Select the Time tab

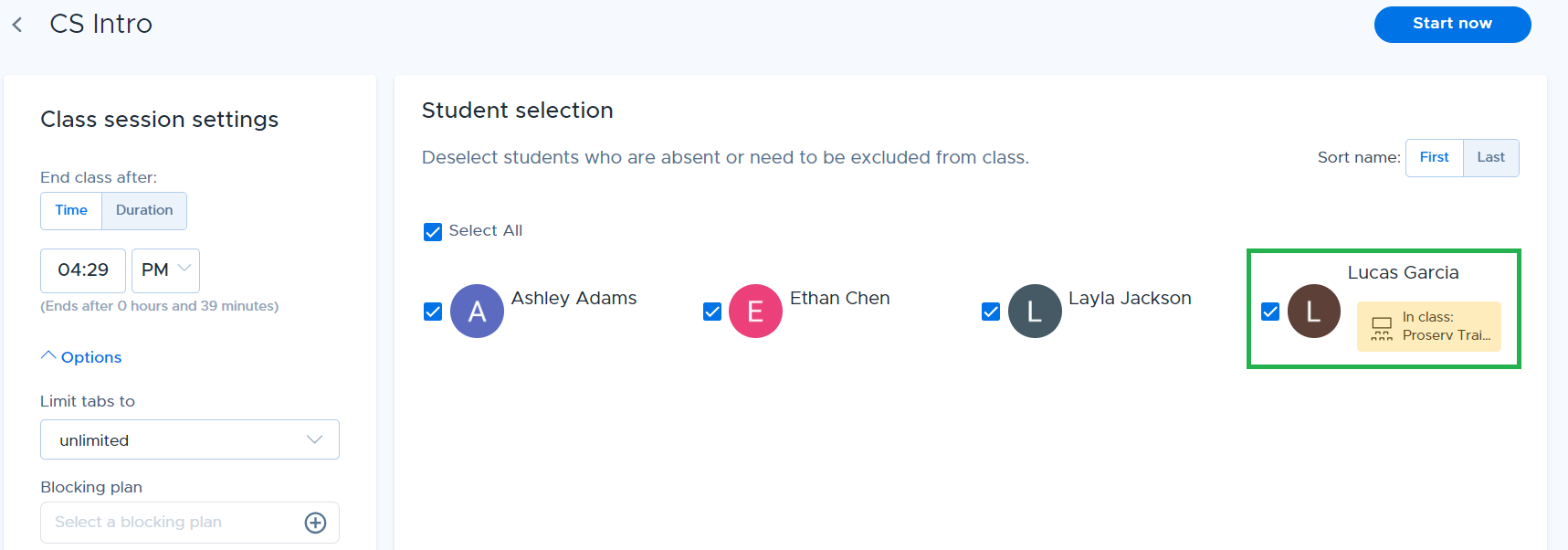(x=71, y=211)
